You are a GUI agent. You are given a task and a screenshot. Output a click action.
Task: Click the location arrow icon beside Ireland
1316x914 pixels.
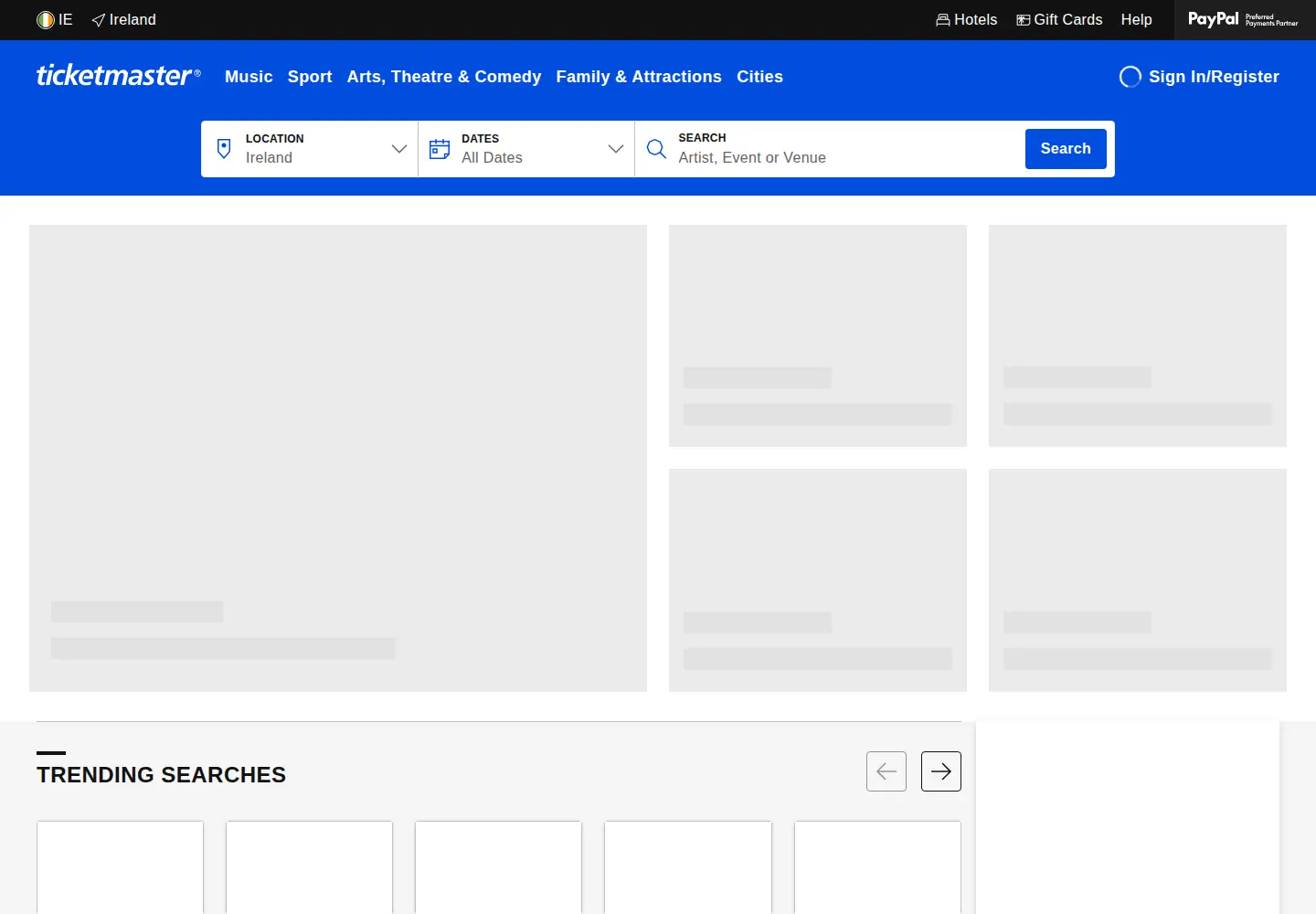[99, 20]
